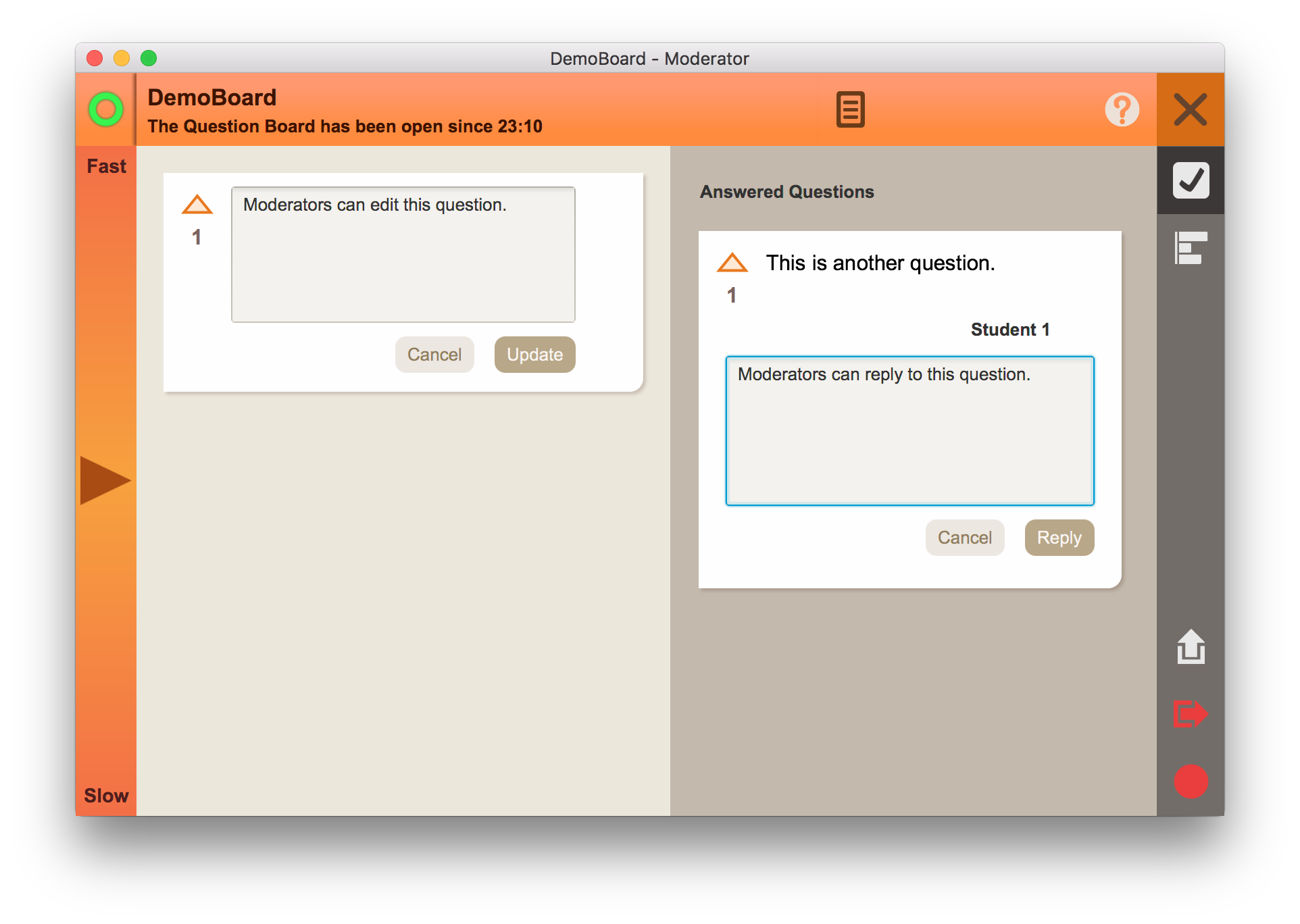
Task: Click the Fast label on pace bar
Action: (106, 166)
